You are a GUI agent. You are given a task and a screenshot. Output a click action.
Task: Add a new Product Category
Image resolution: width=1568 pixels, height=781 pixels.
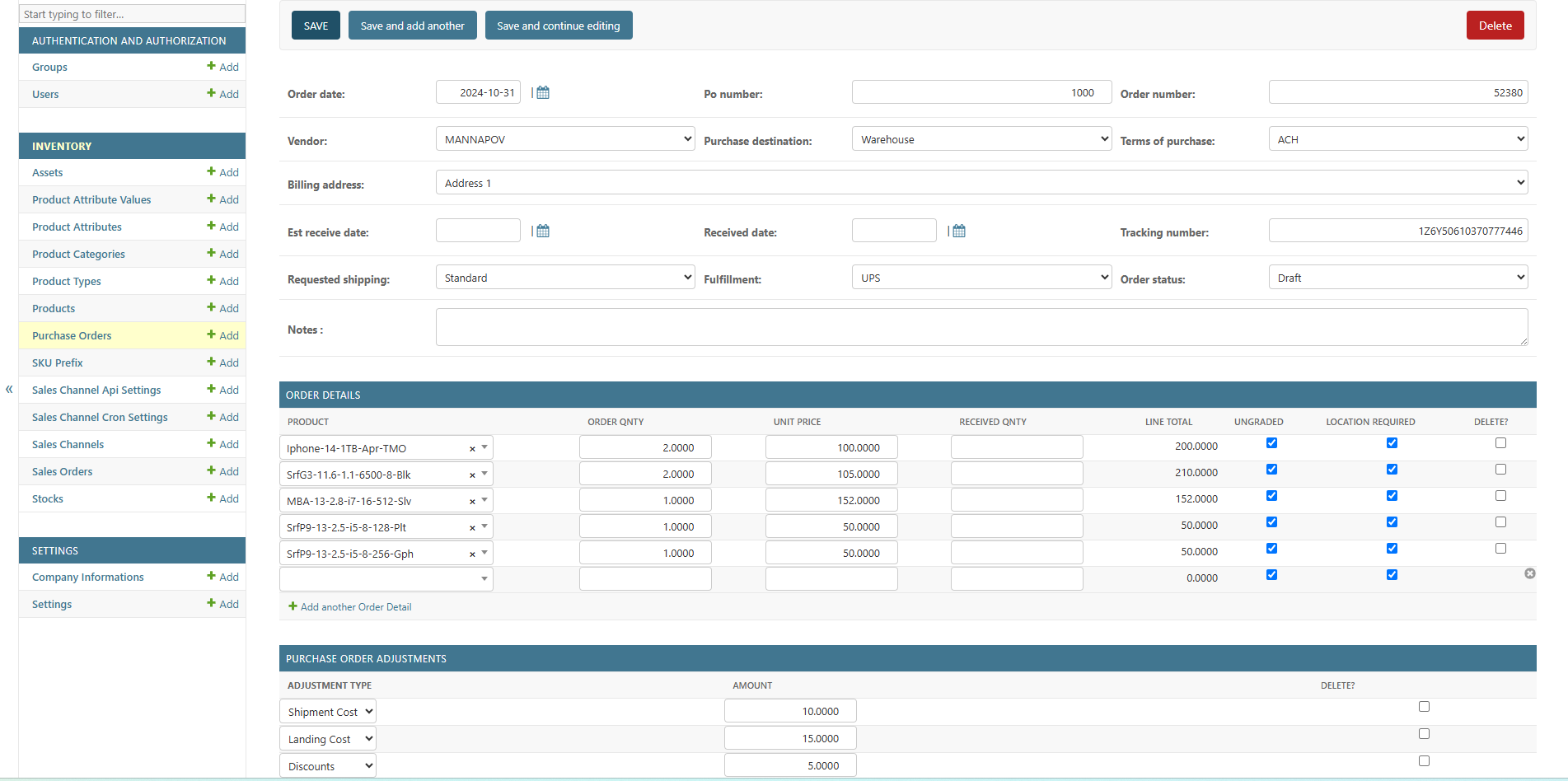pos(222,254)
